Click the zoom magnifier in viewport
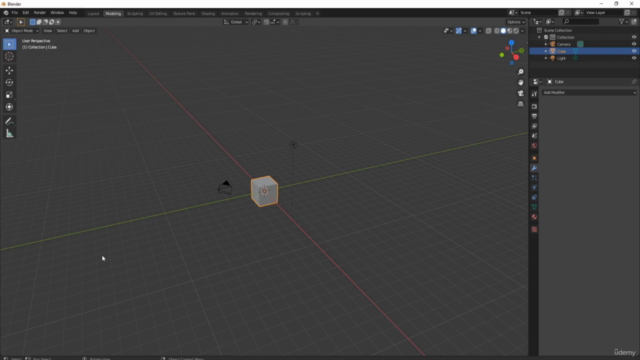Image resolution: width=640 pixels, height=360 pixels. pyautogui.click(x=520, y=72)
